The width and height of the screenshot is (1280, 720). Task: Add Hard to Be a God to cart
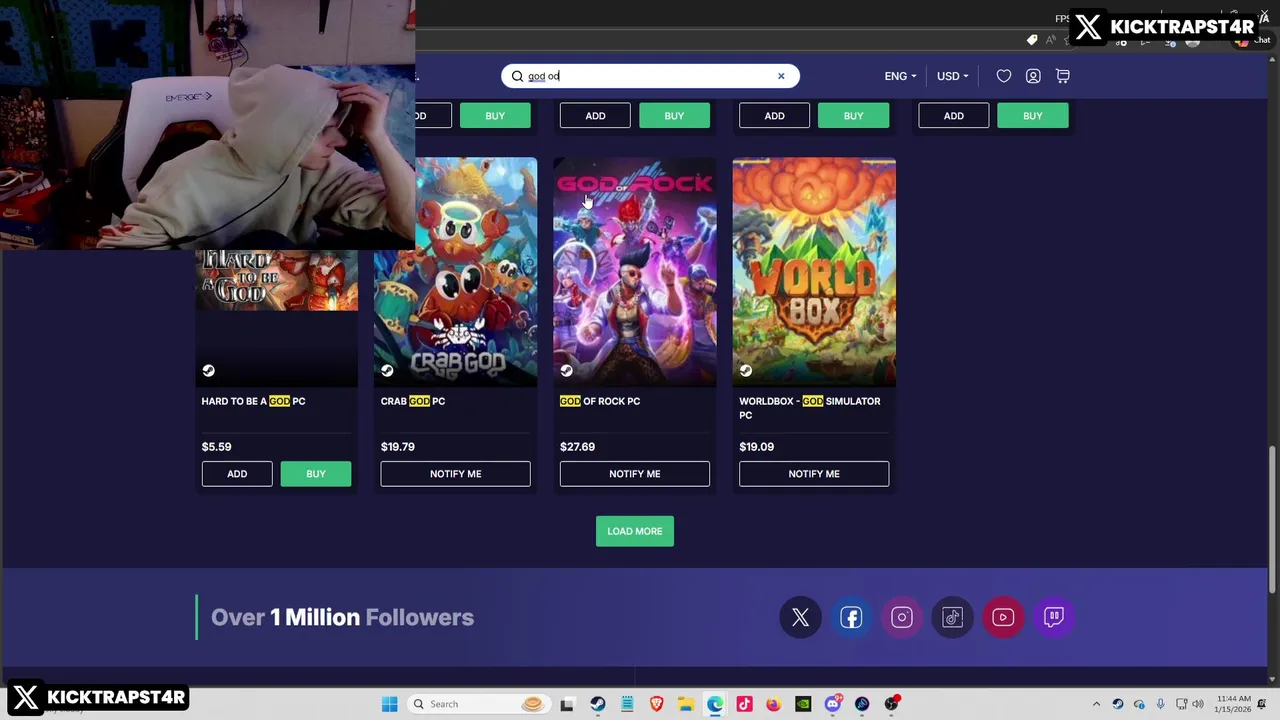point(237,474)
